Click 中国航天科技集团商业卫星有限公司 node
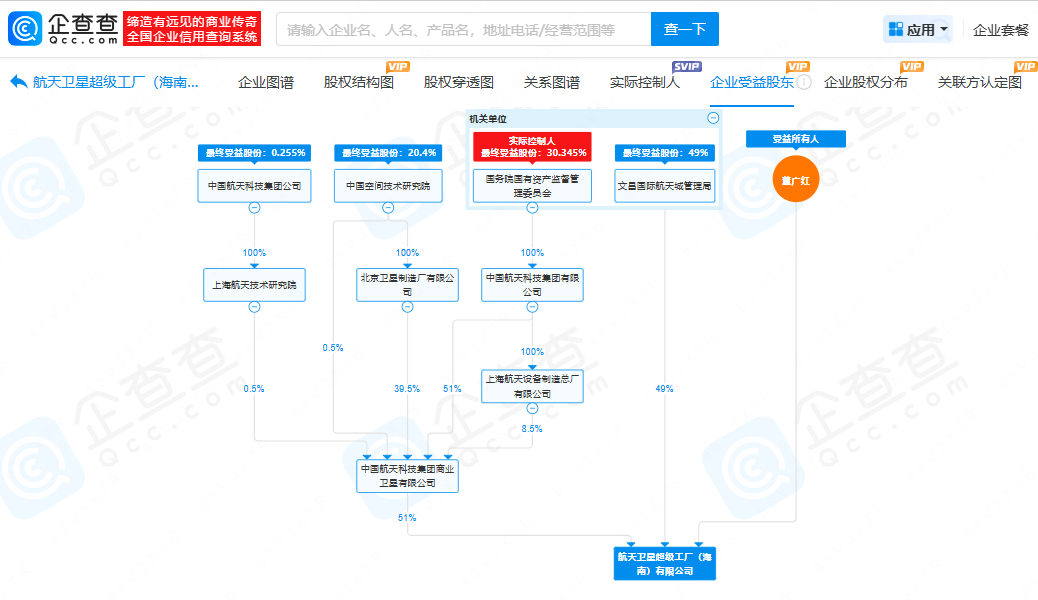 click(x=407, y=476)
